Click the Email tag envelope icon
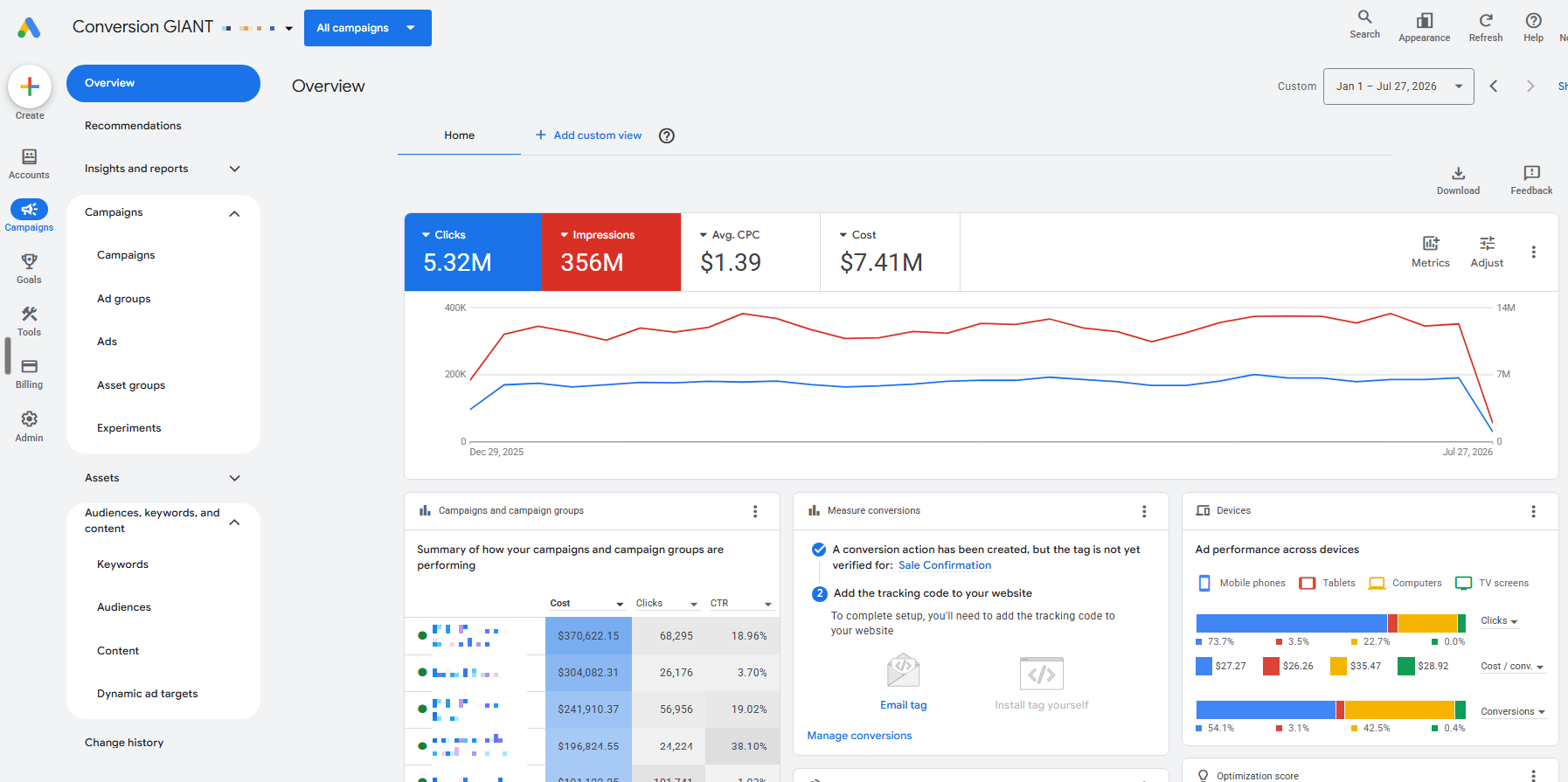The width and height of the screenshot is (1568, 782). click(904, 670)
